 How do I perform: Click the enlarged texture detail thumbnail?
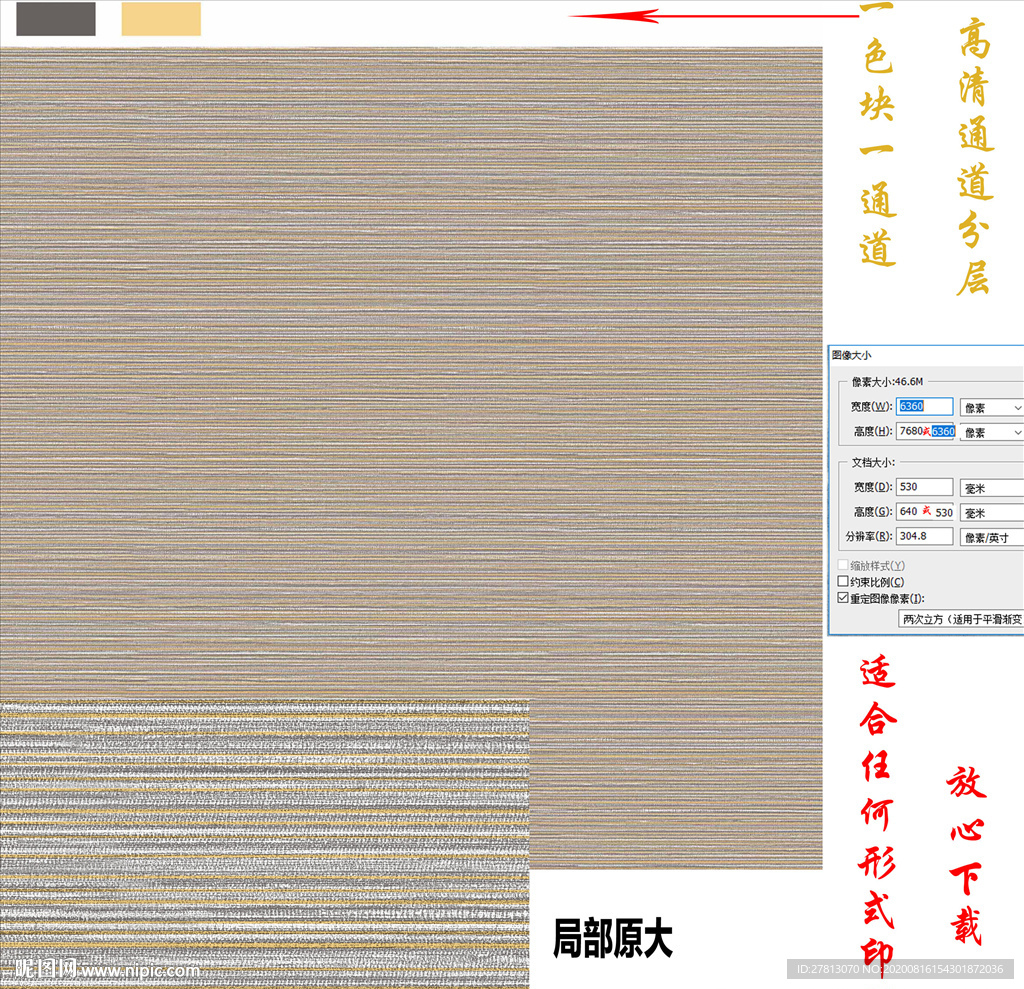(x=264, y=844)
